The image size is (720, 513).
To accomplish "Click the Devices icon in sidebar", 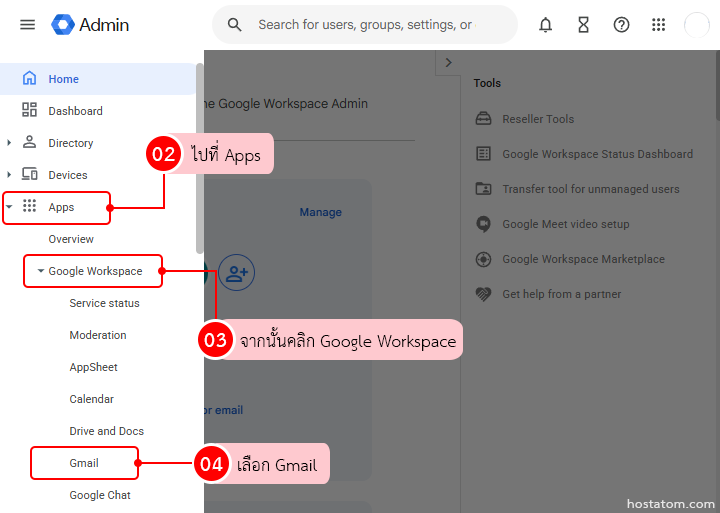I will [30, 174].
